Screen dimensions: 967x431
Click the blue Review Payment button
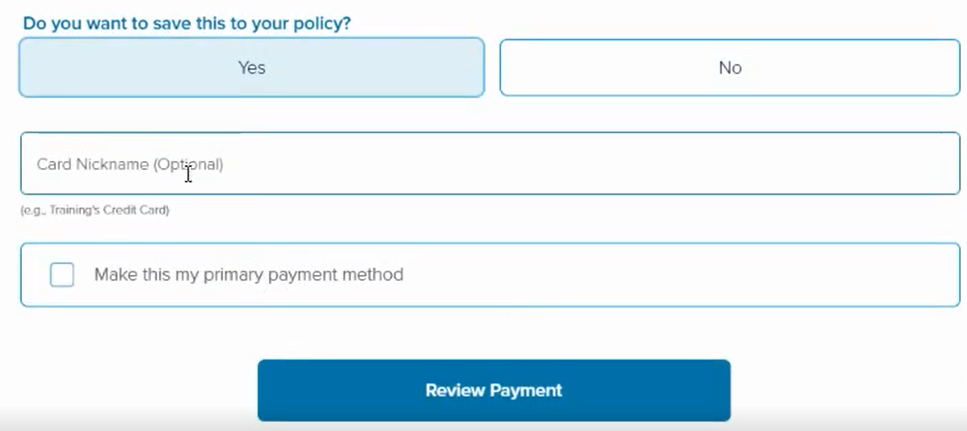494,390
